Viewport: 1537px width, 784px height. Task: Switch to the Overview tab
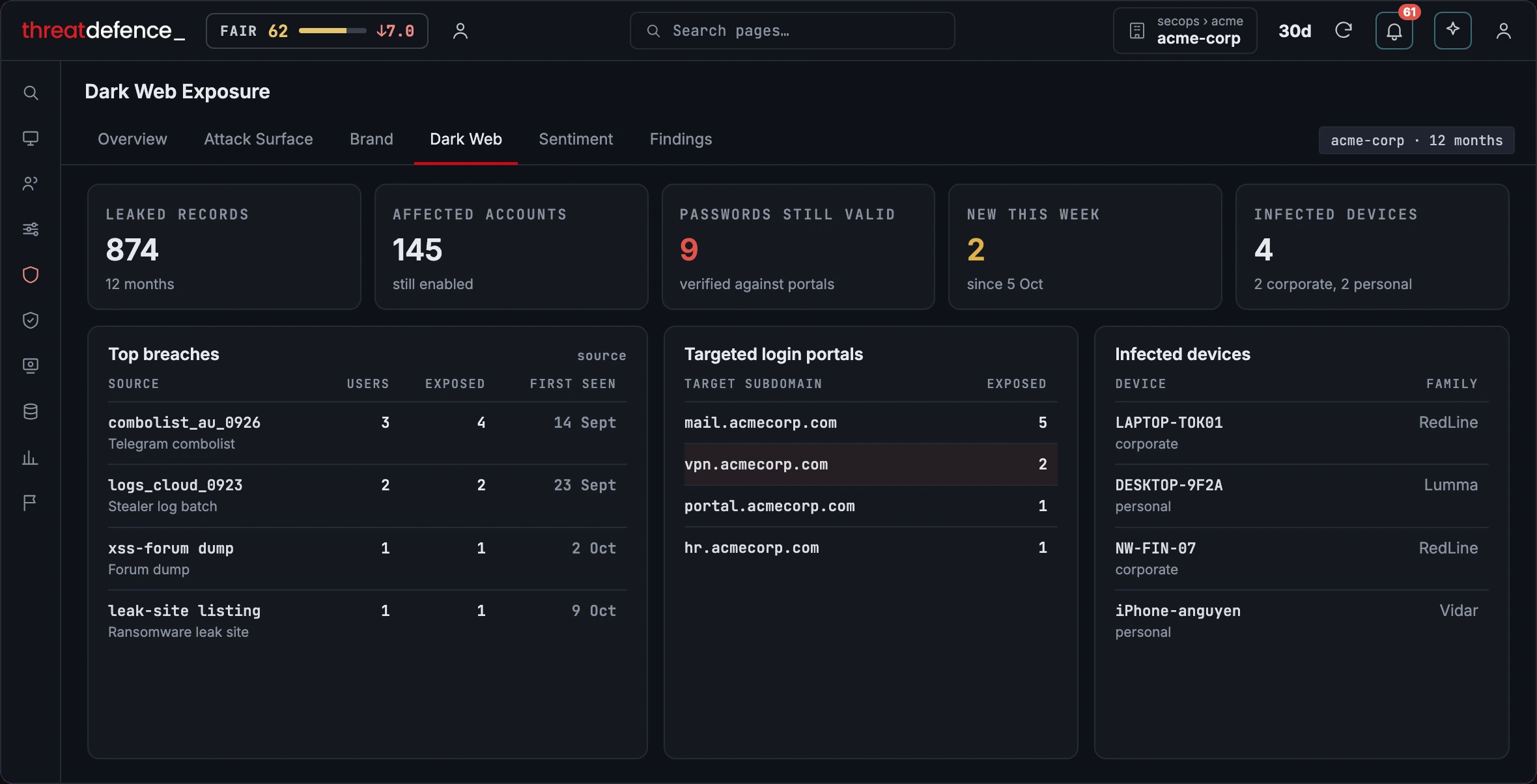(x=132, y=139)
